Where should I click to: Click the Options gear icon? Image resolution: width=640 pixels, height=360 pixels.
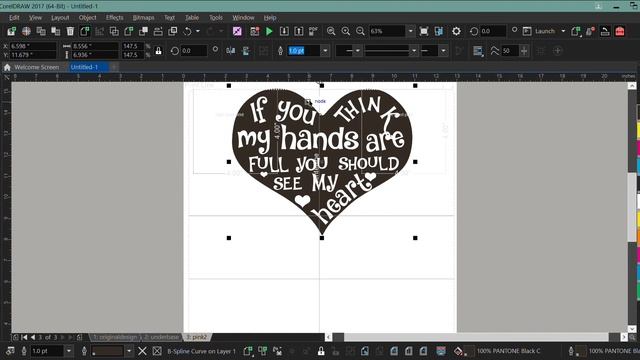coord(456,31)
